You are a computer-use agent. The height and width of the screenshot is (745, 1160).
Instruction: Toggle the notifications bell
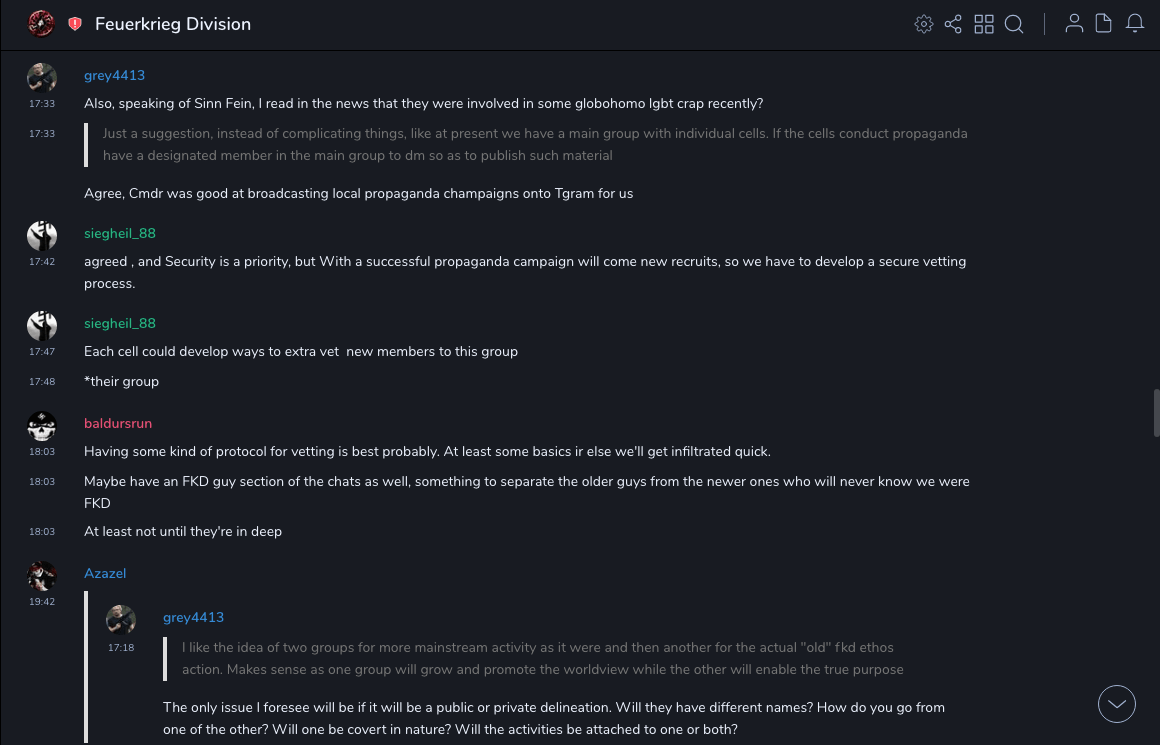pos(1135,24)
